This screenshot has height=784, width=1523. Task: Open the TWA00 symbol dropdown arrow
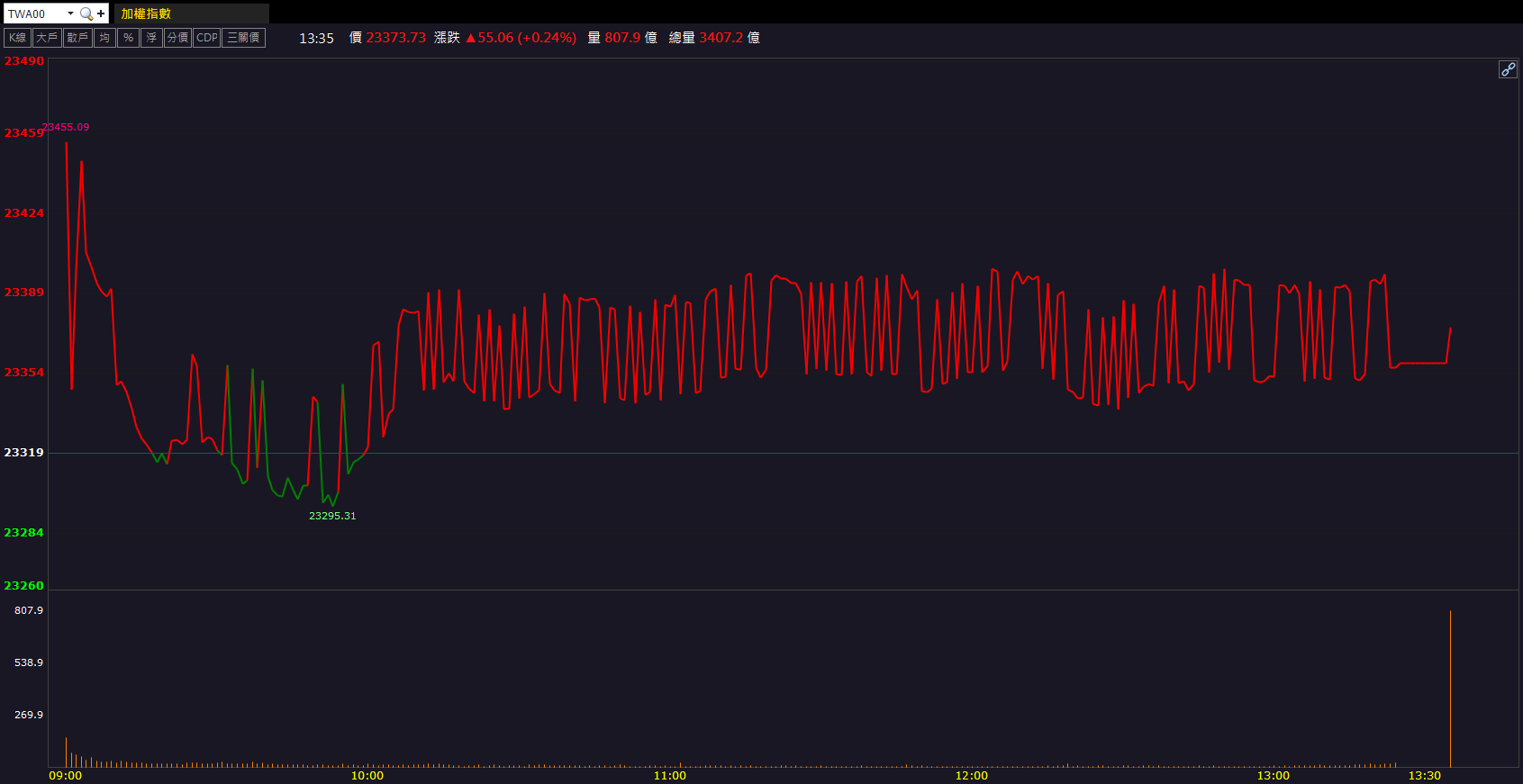click(x=70, y=14)
